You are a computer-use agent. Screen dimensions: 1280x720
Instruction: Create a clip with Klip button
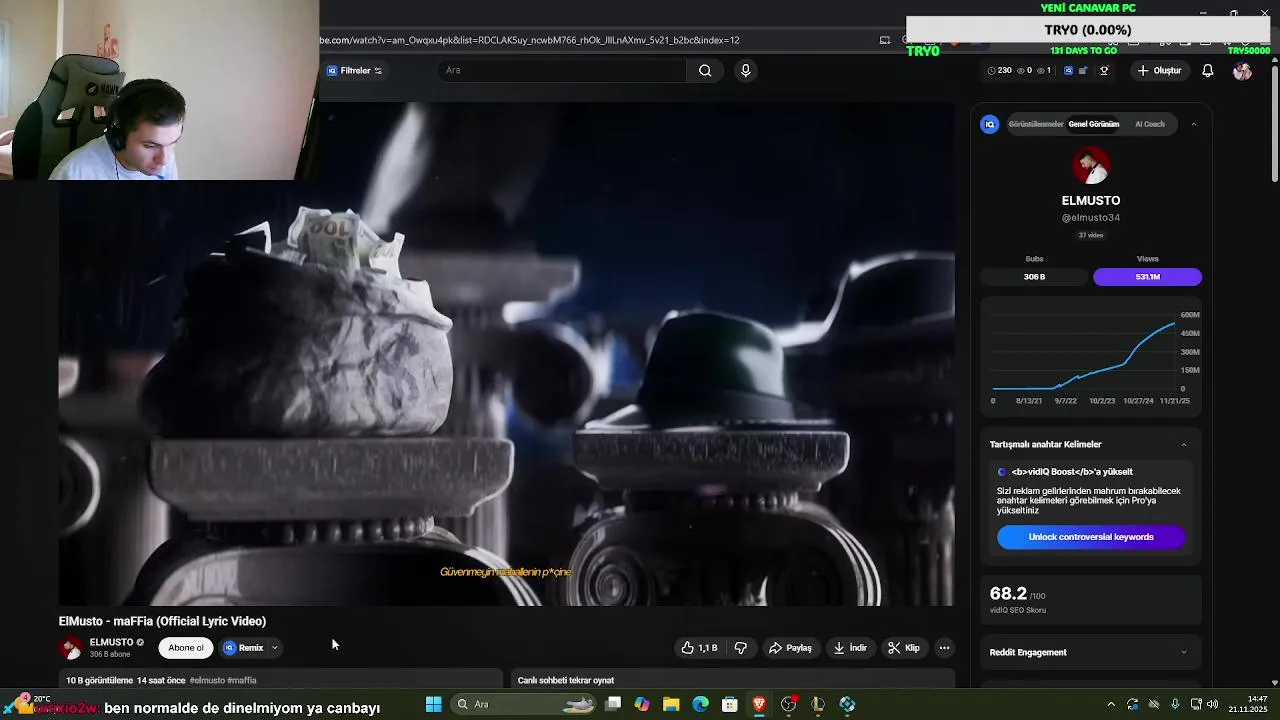point(904,648)
